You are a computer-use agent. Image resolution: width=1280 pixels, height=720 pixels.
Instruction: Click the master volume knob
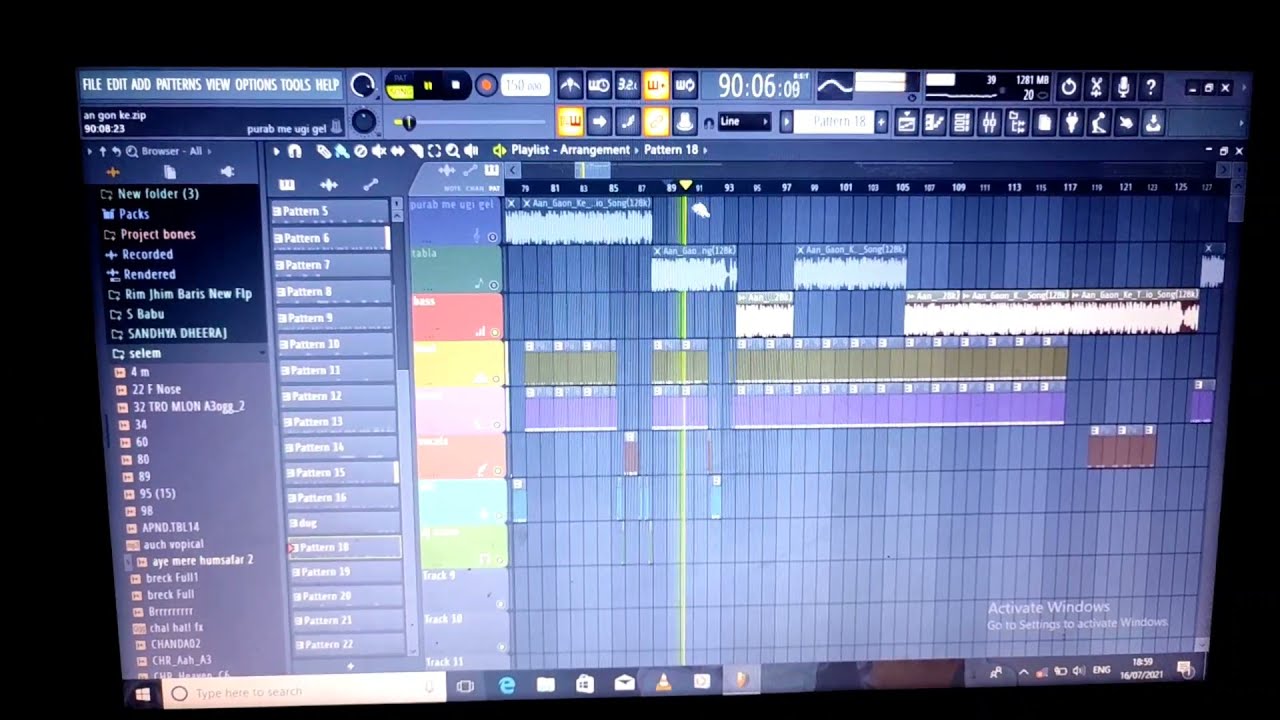[x=363, y=86]
